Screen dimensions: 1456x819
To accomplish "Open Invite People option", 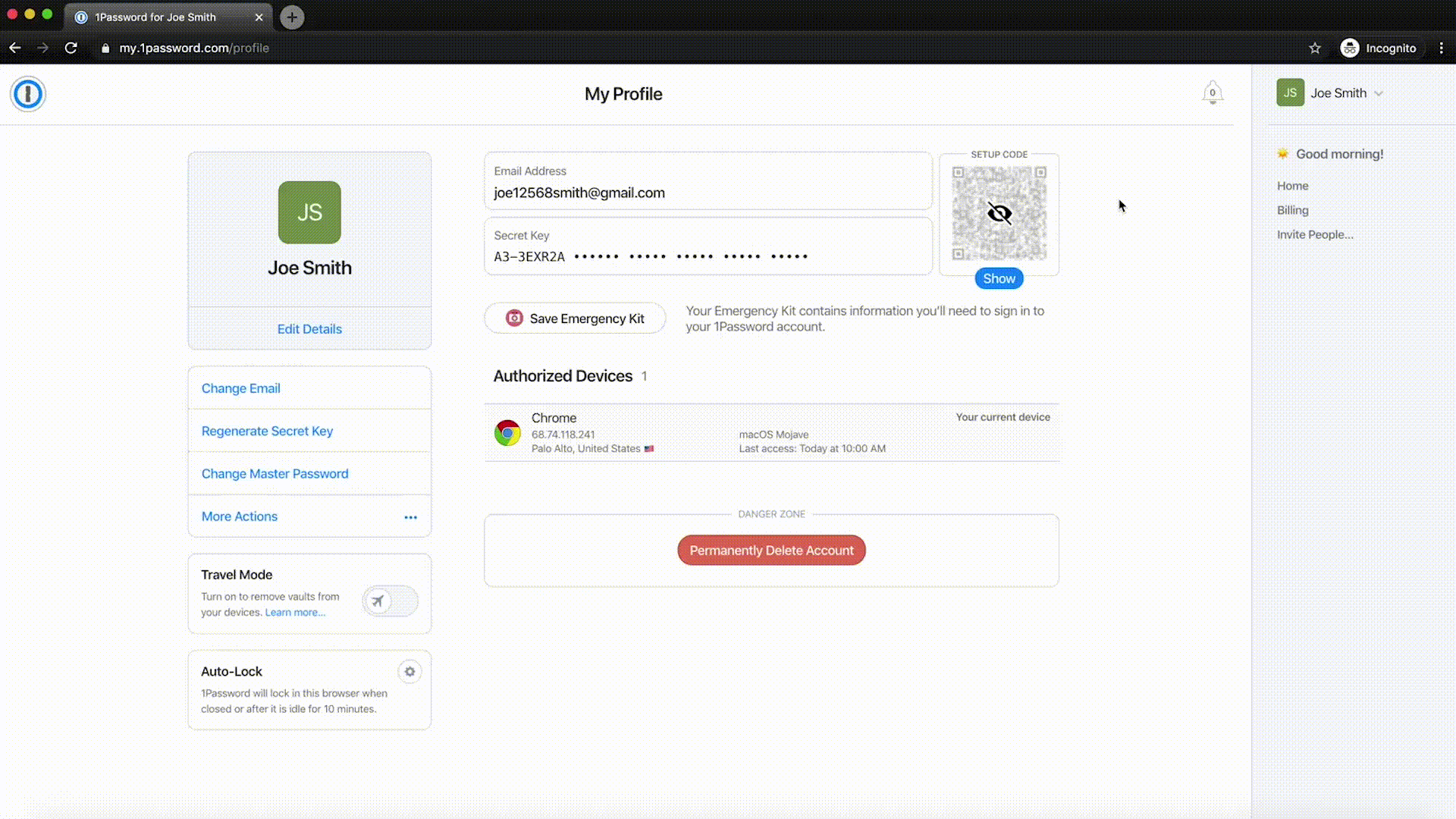I will pos(1314,234).
